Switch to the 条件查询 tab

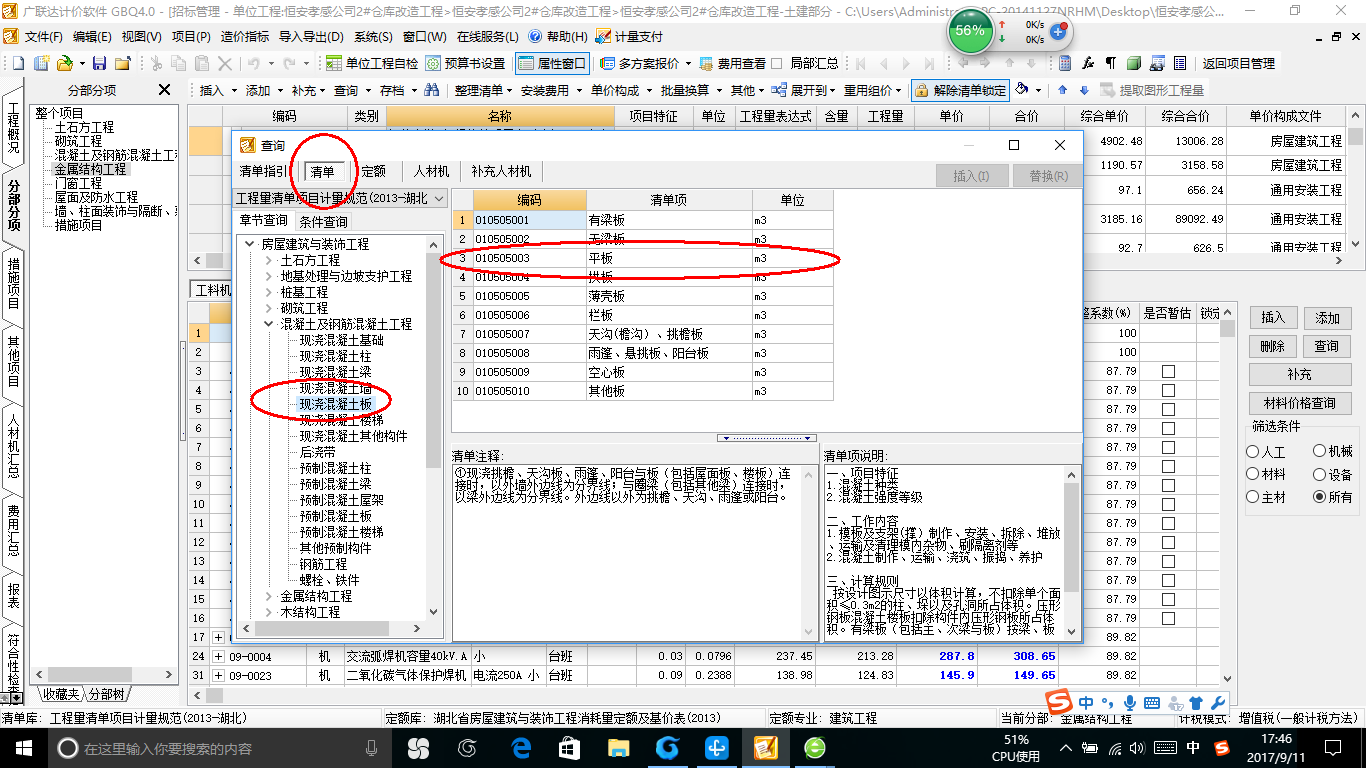[324, 221]
